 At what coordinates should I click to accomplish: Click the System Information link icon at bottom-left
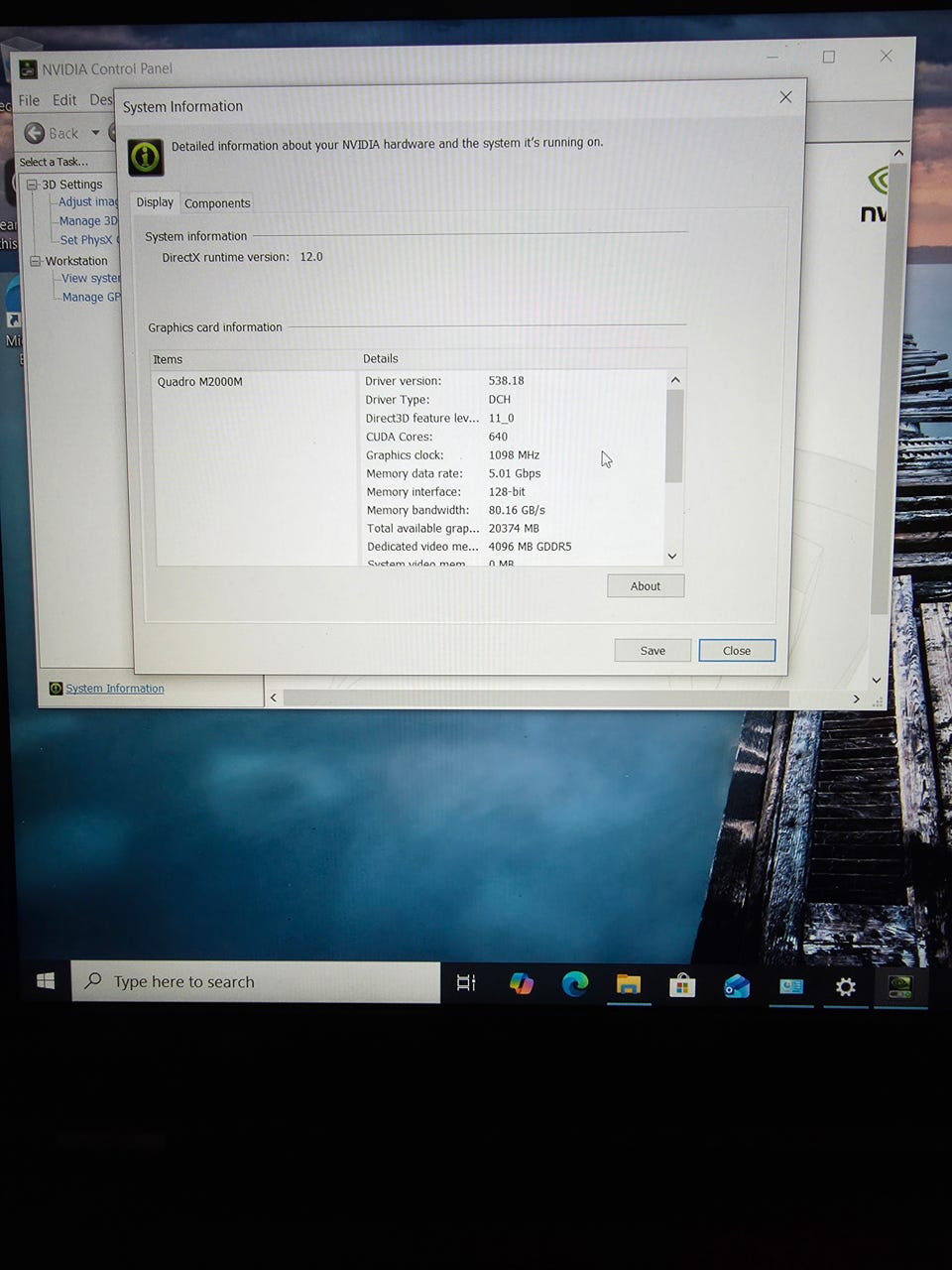click(57, 689)
